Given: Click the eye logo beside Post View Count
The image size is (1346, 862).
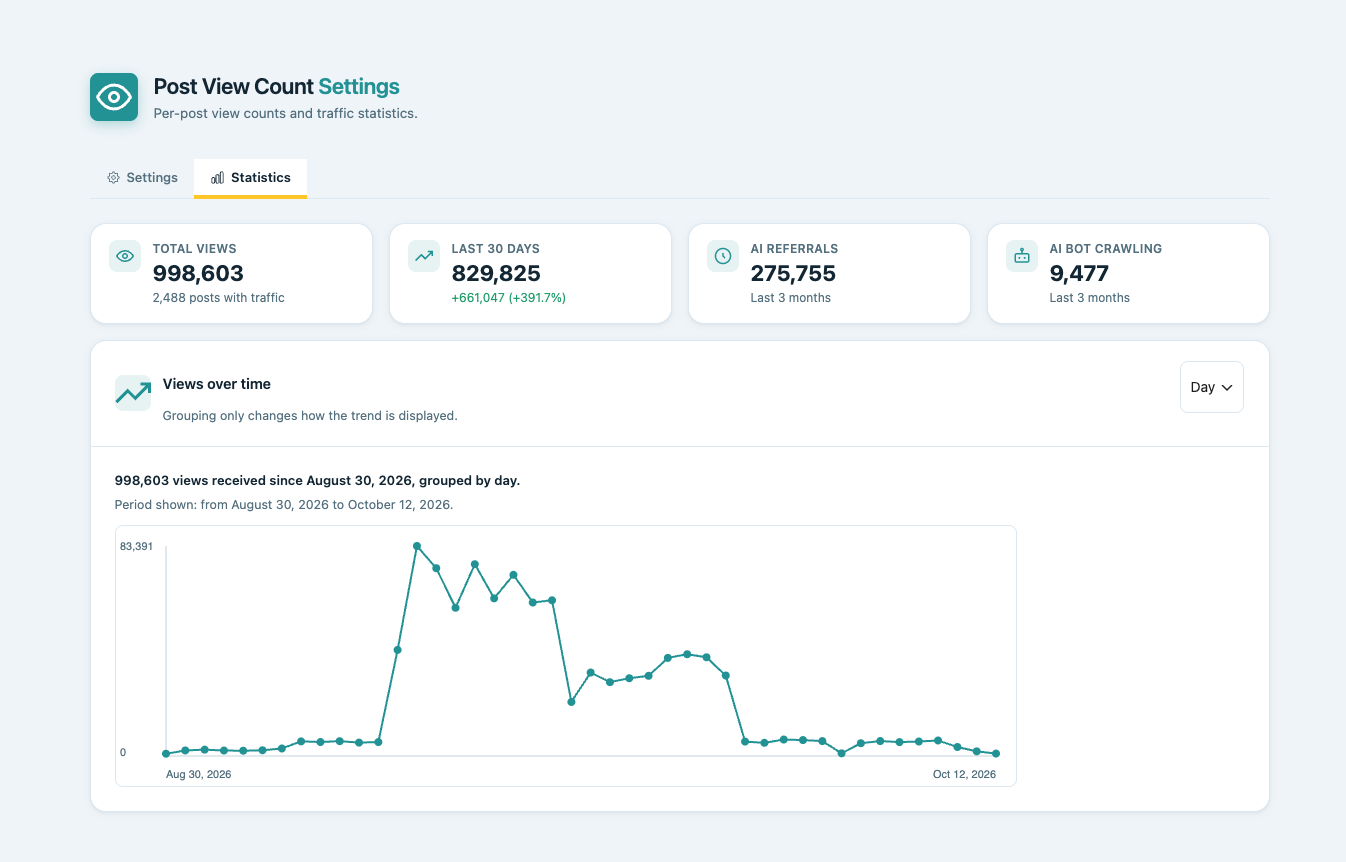Looking at the screenshot, I should coord(114,97).
